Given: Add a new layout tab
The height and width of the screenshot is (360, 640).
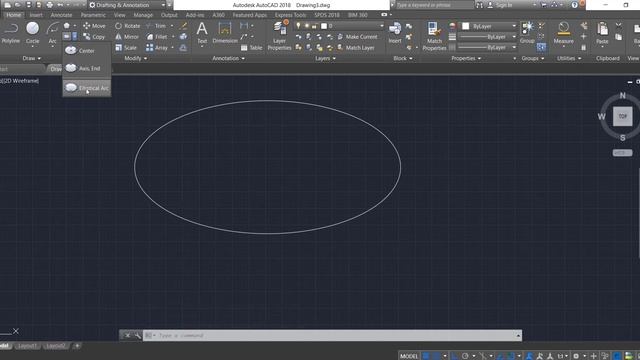Looking at the screenshot, I should point(77,346).
